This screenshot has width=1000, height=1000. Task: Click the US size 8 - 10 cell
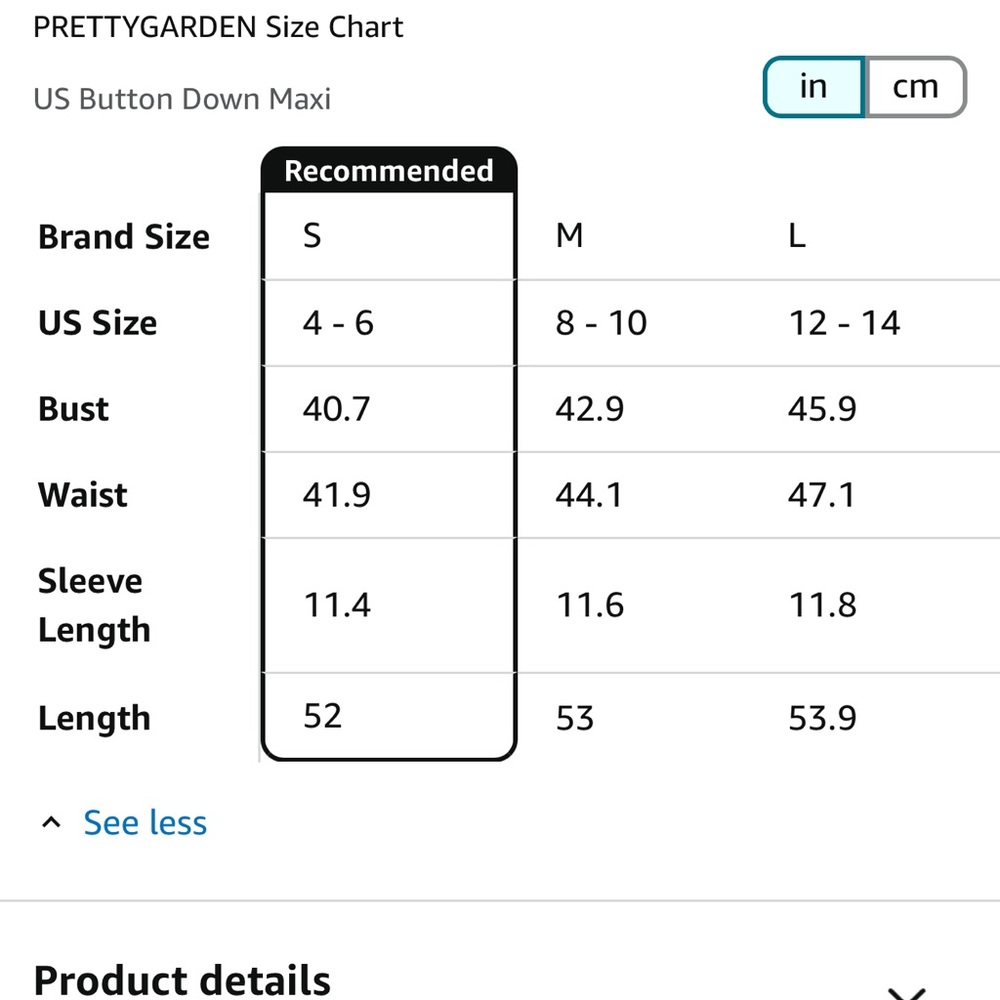[x=601, y=323]
